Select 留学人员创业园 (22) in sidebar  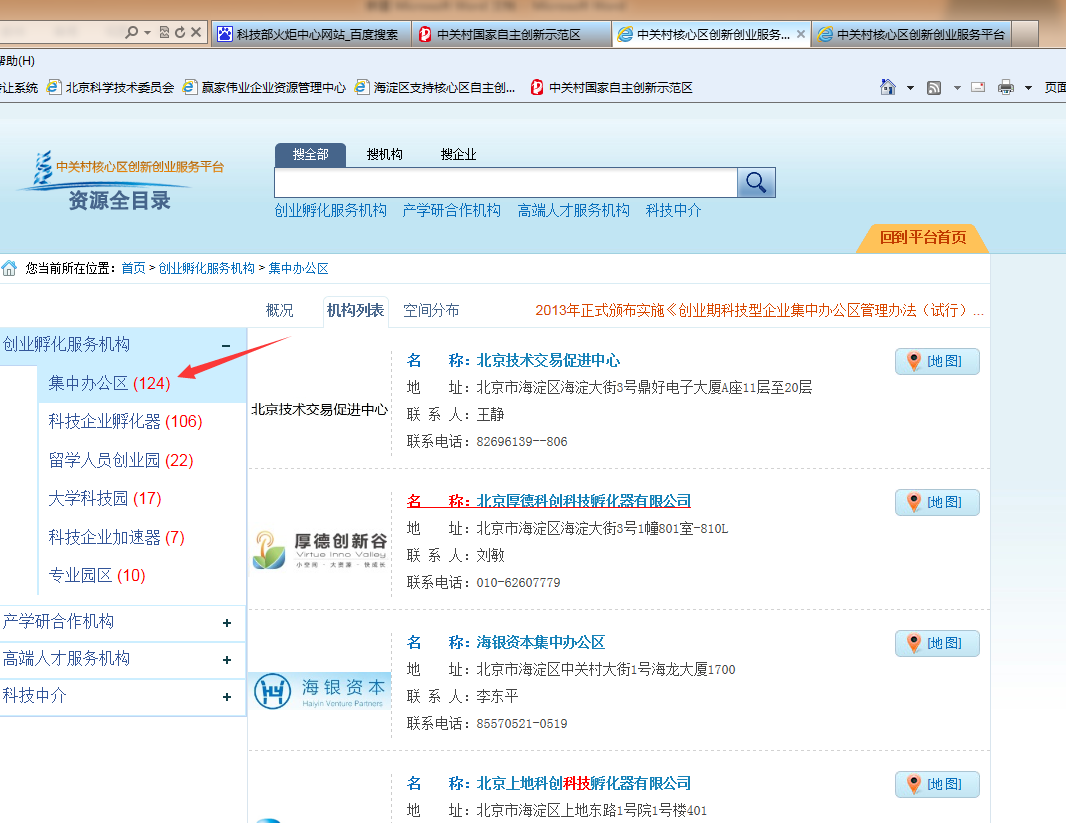(121, 460)
